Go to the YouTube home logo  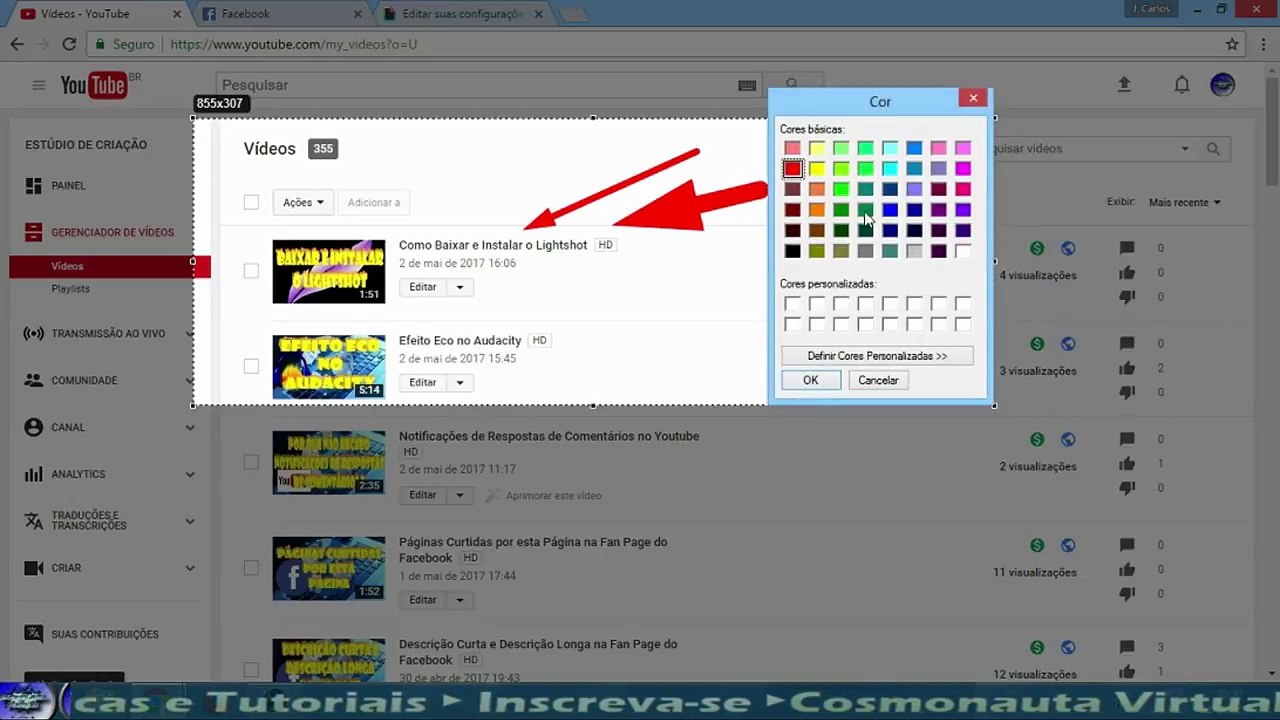click(93, 85)
